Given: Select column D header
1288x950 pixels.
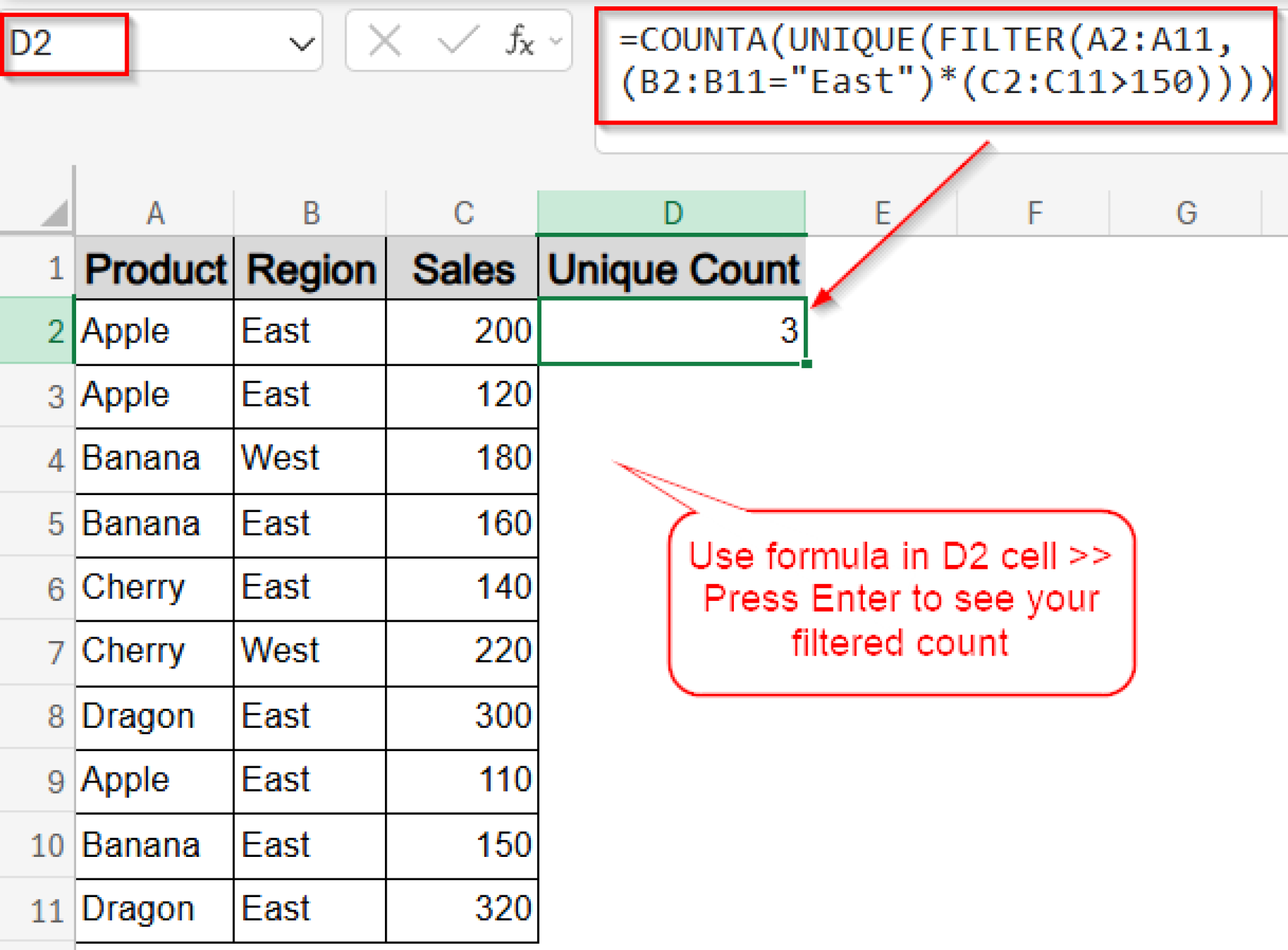Looking at the screenshot, I should tap(672, 213).
